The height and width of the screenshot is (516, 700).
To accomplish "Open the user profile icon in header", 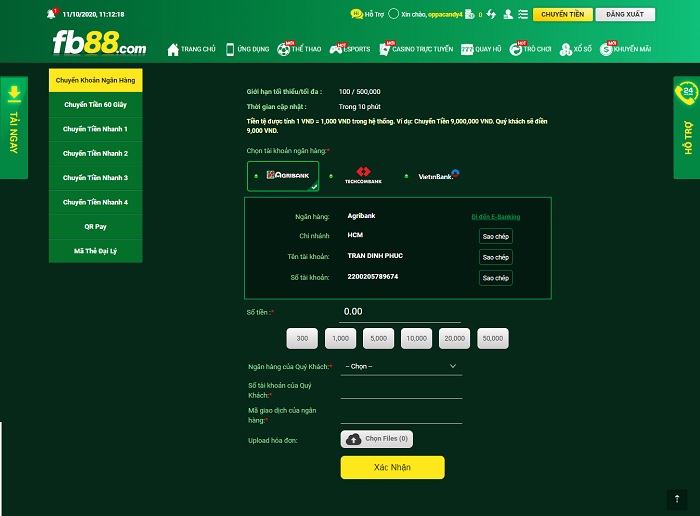I will [508, 15].
